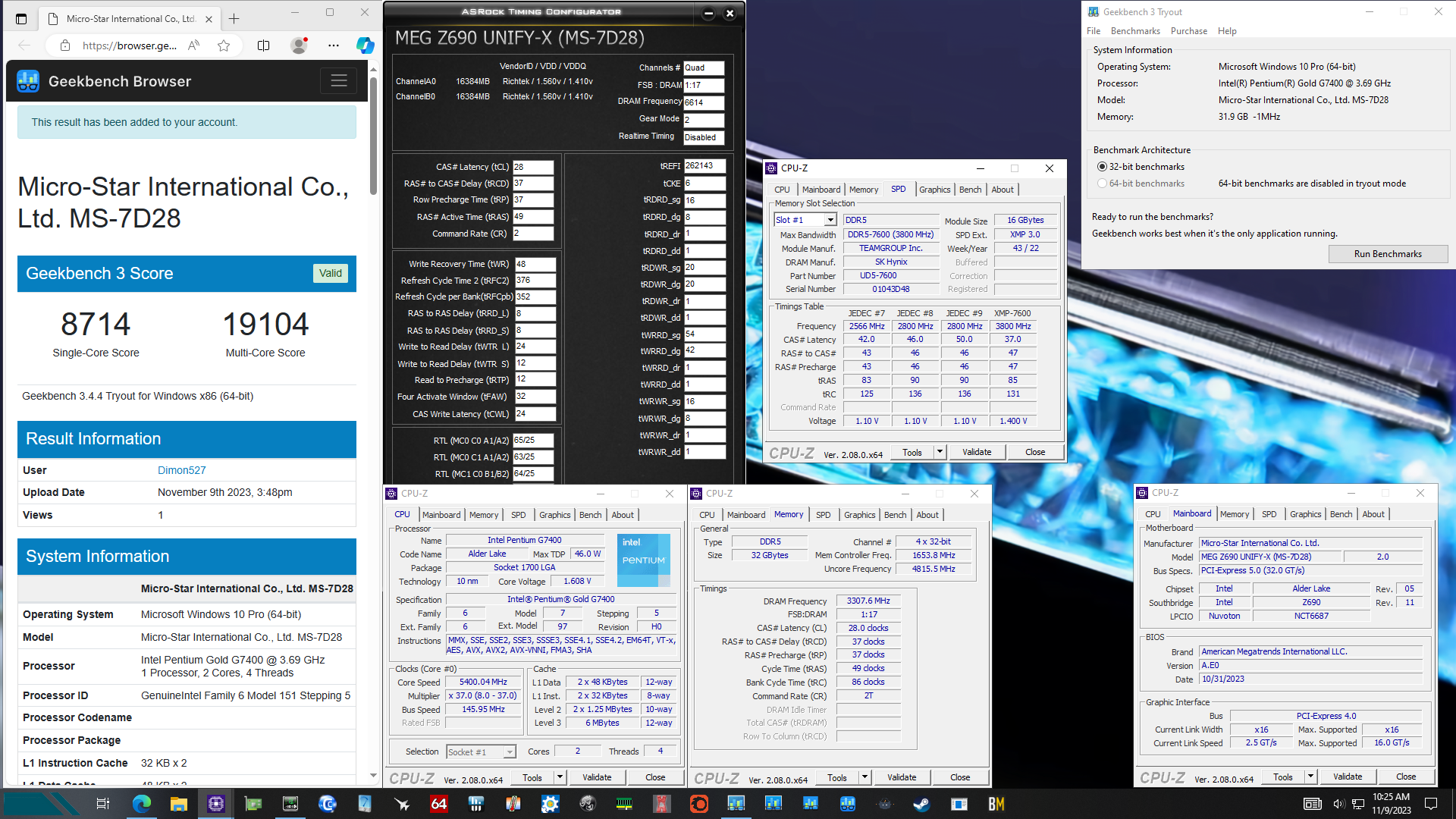Click the green Valid badge
The height and width of the screenshot is (819, 1456).
click(330, 273)
